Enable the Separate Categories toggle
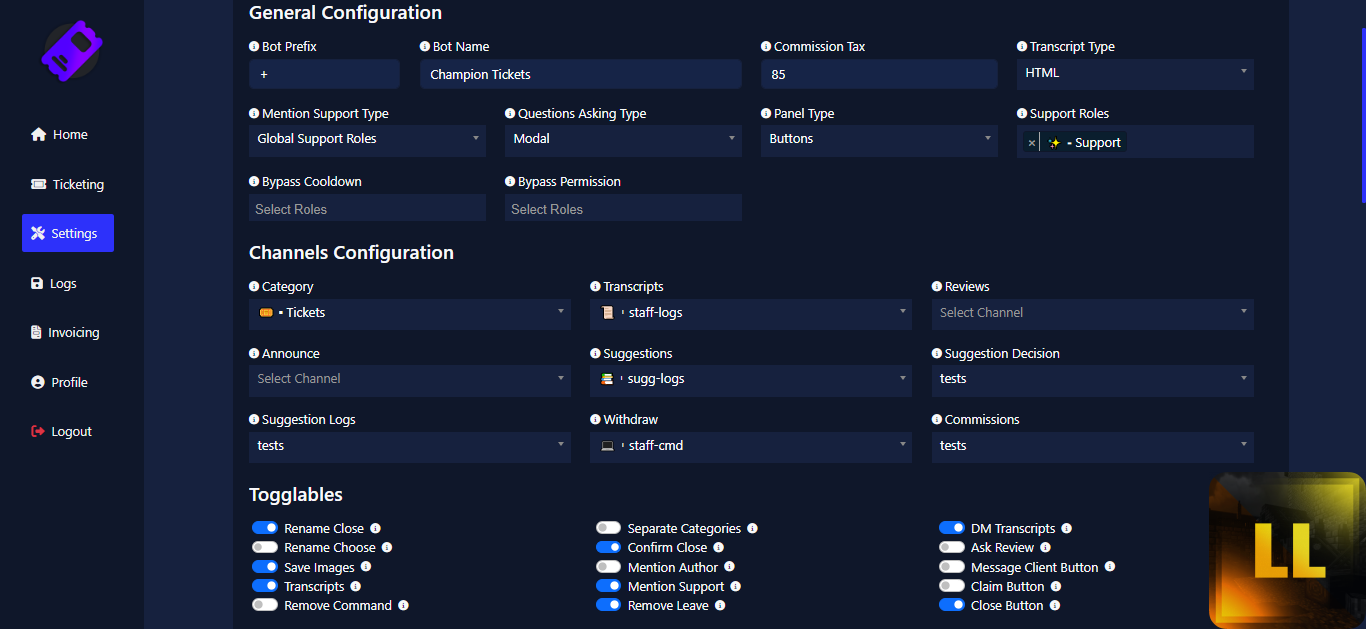Viewport: 1366px width, 629px height. pyautogui.click(x=608, y=528)
